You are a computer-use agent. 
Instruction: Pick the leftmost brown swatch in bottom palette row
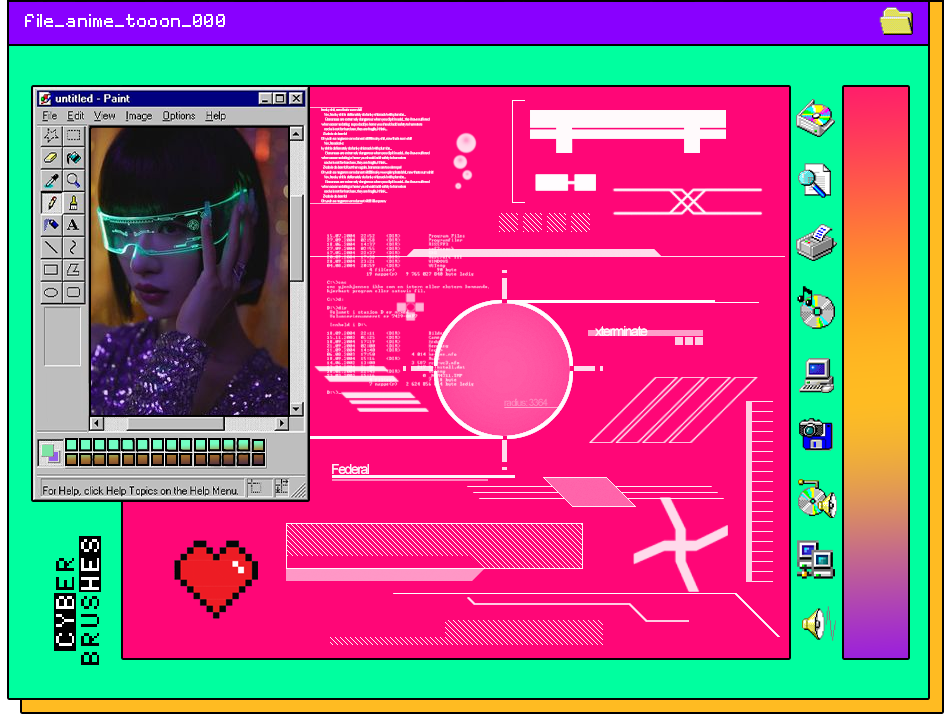[71, 459]
